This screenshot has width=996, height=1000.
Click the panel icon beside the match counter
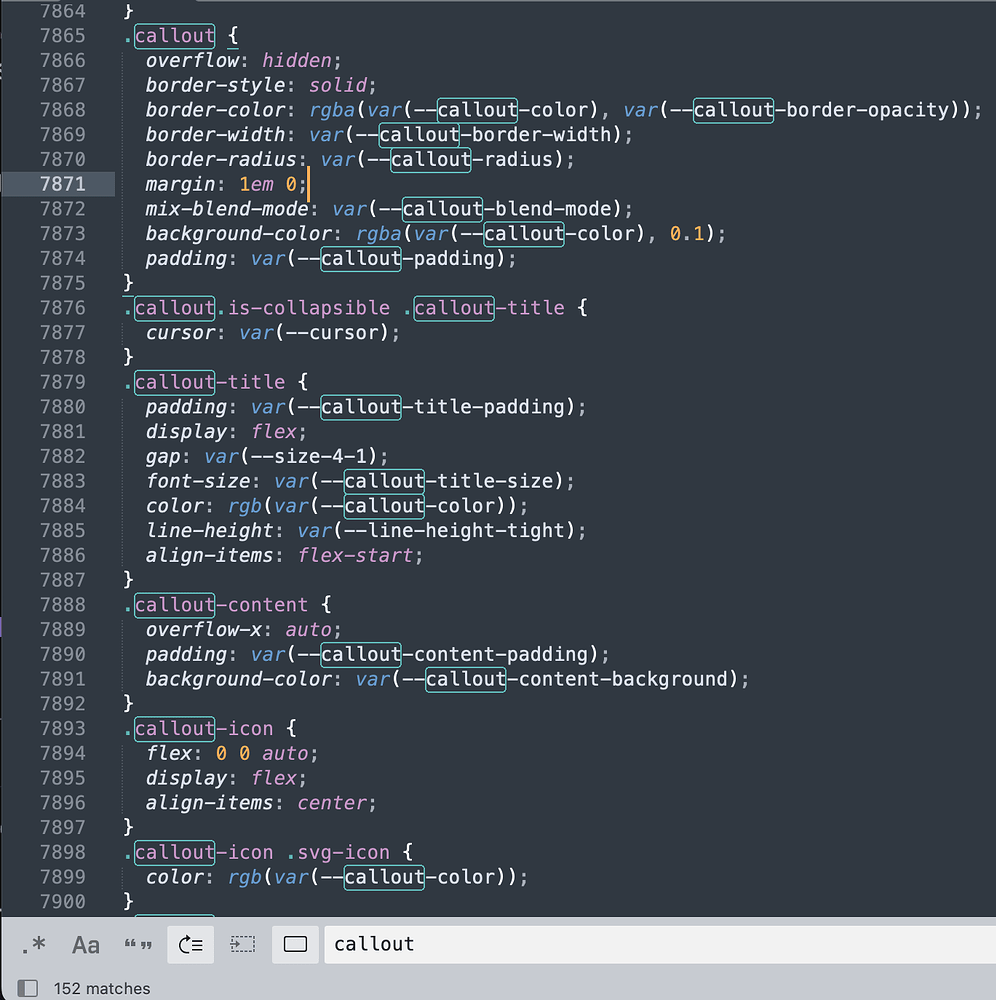30,988
